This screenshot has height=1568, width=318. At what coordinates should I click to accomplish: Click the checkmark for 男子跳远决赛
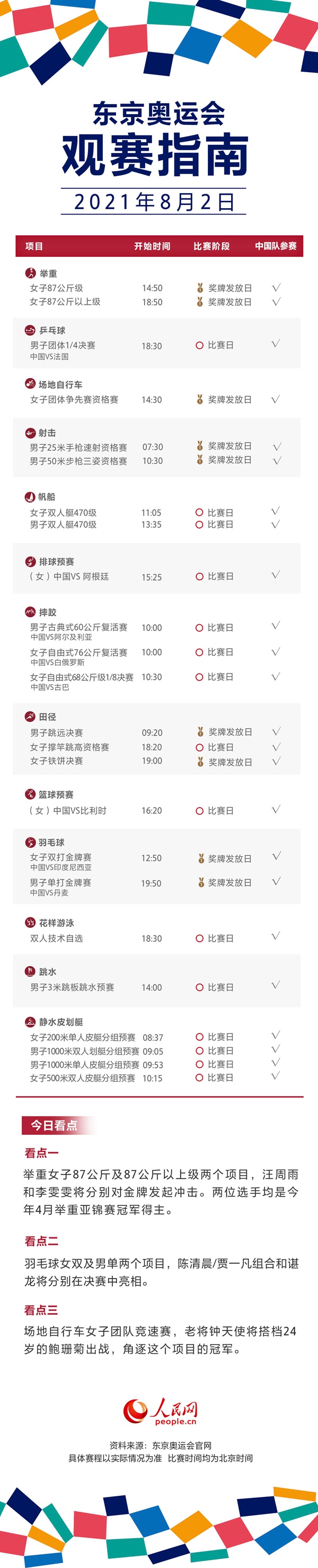pyautogui.click(x=276, y=731)
